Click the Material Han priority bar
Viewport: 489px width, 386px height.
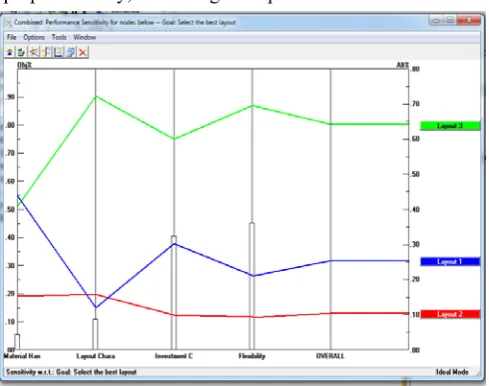[17, 342]
